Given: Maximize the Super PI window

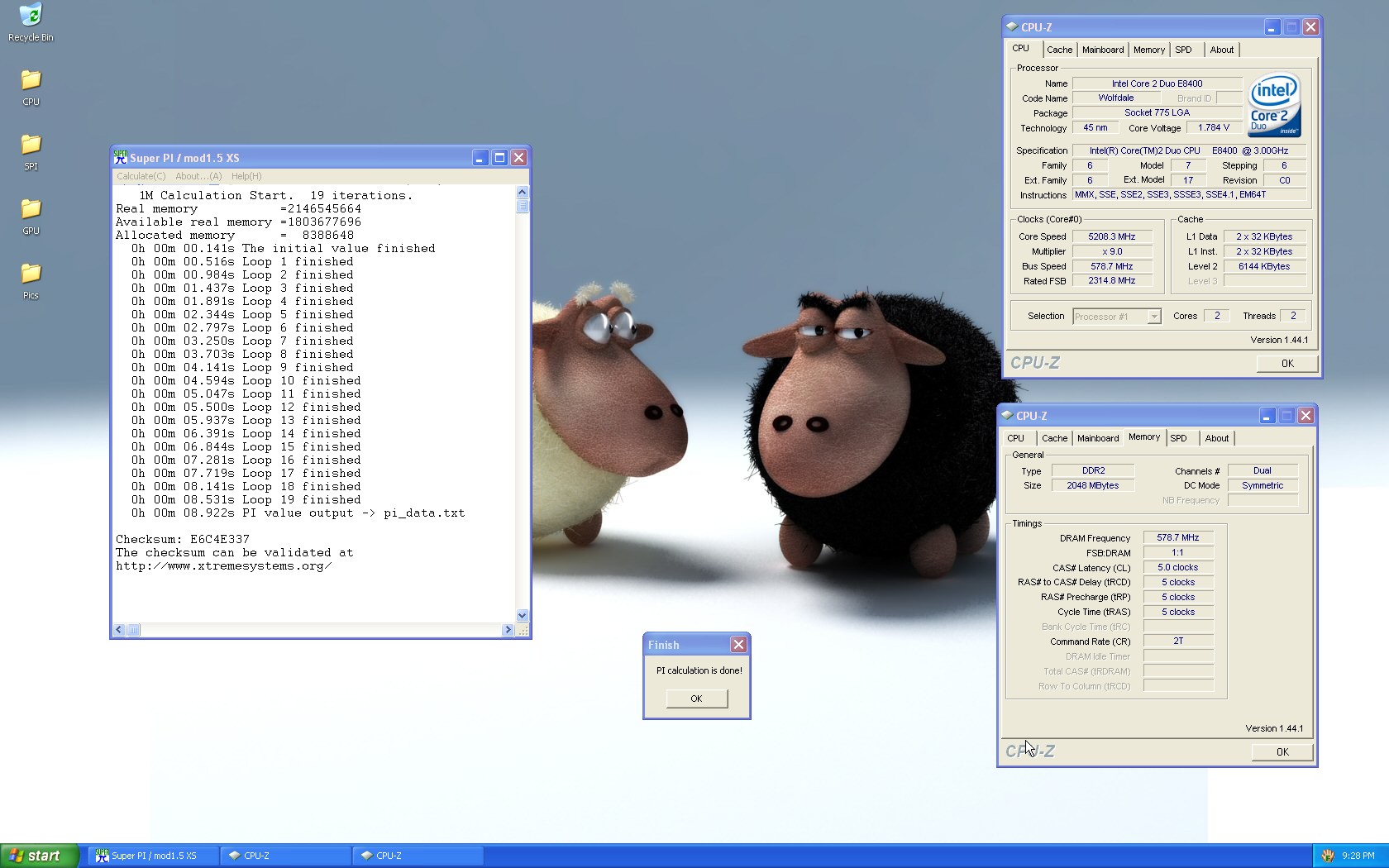Looking at the screenshot, I should tap(499, 157).
